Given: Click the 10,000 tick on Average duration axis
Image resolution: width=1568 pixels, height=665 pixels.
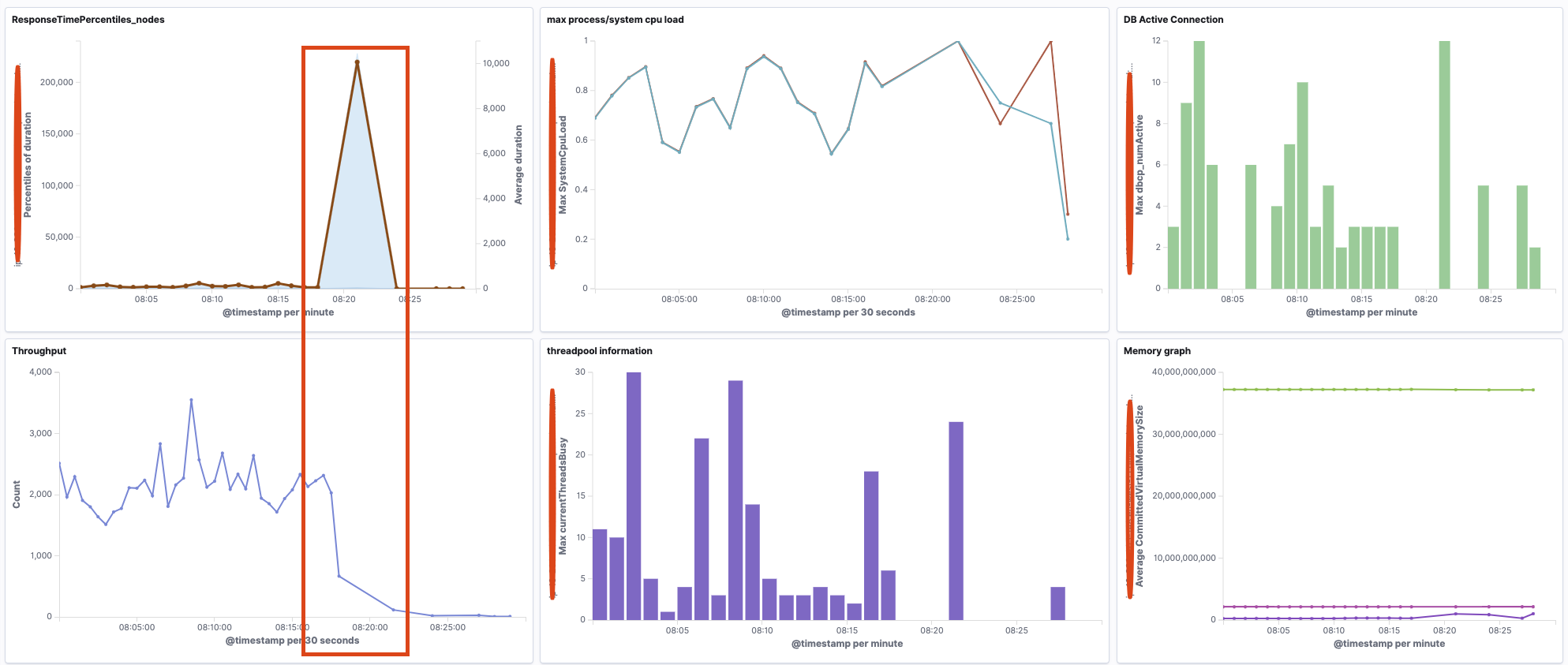Looking at the screenshot, I should pyautogui.click(x=496, y=63).
